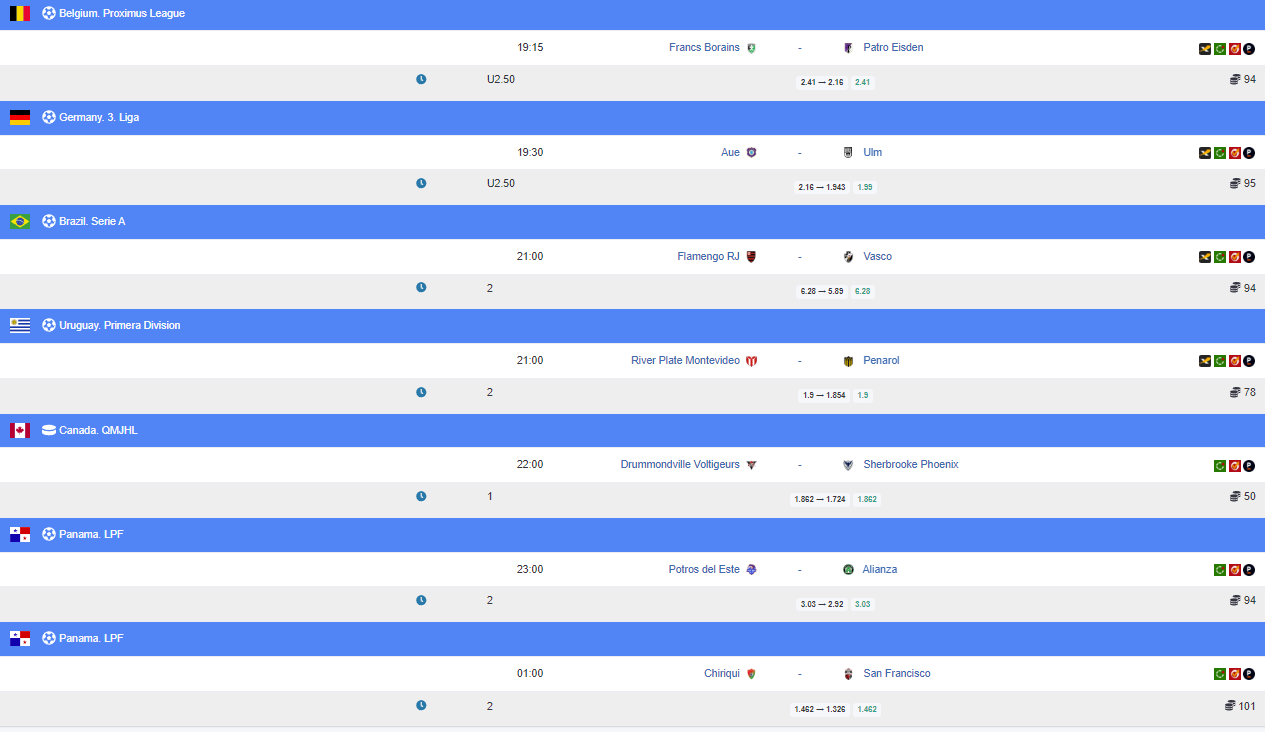1265x732 pixels.
Task: Click green bookmaker icon in Chiriqui row
Action: [x=1220, y=674]
